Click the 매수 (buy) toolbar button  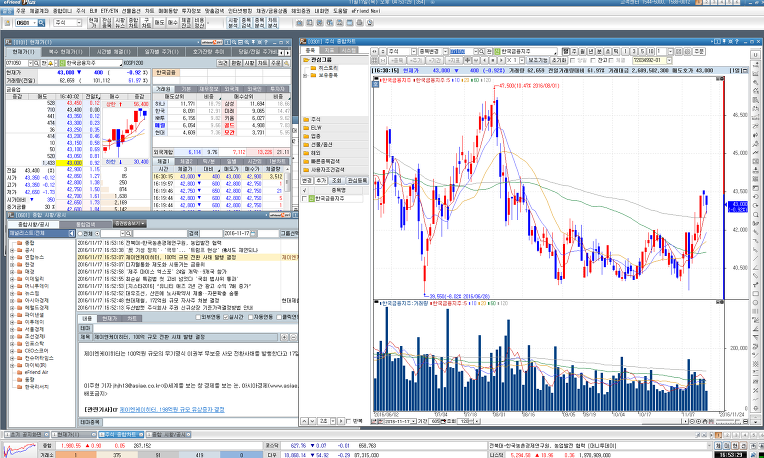[x=170, y=20]
